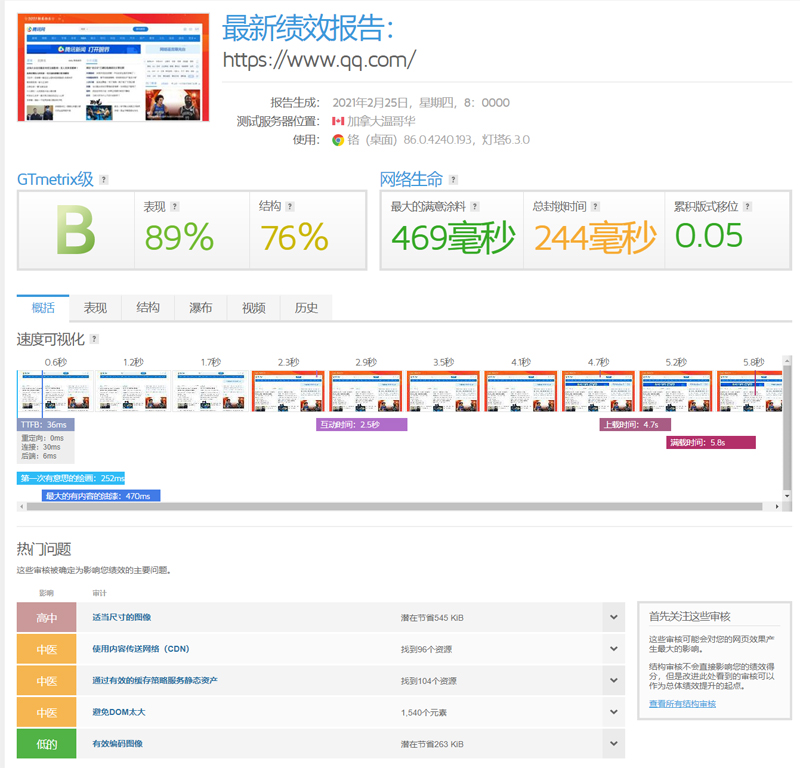The width and height of the screenshot is (800, 768).
Task: Click the qq.com page screenshot thumbnail
Action: [113, 67]
